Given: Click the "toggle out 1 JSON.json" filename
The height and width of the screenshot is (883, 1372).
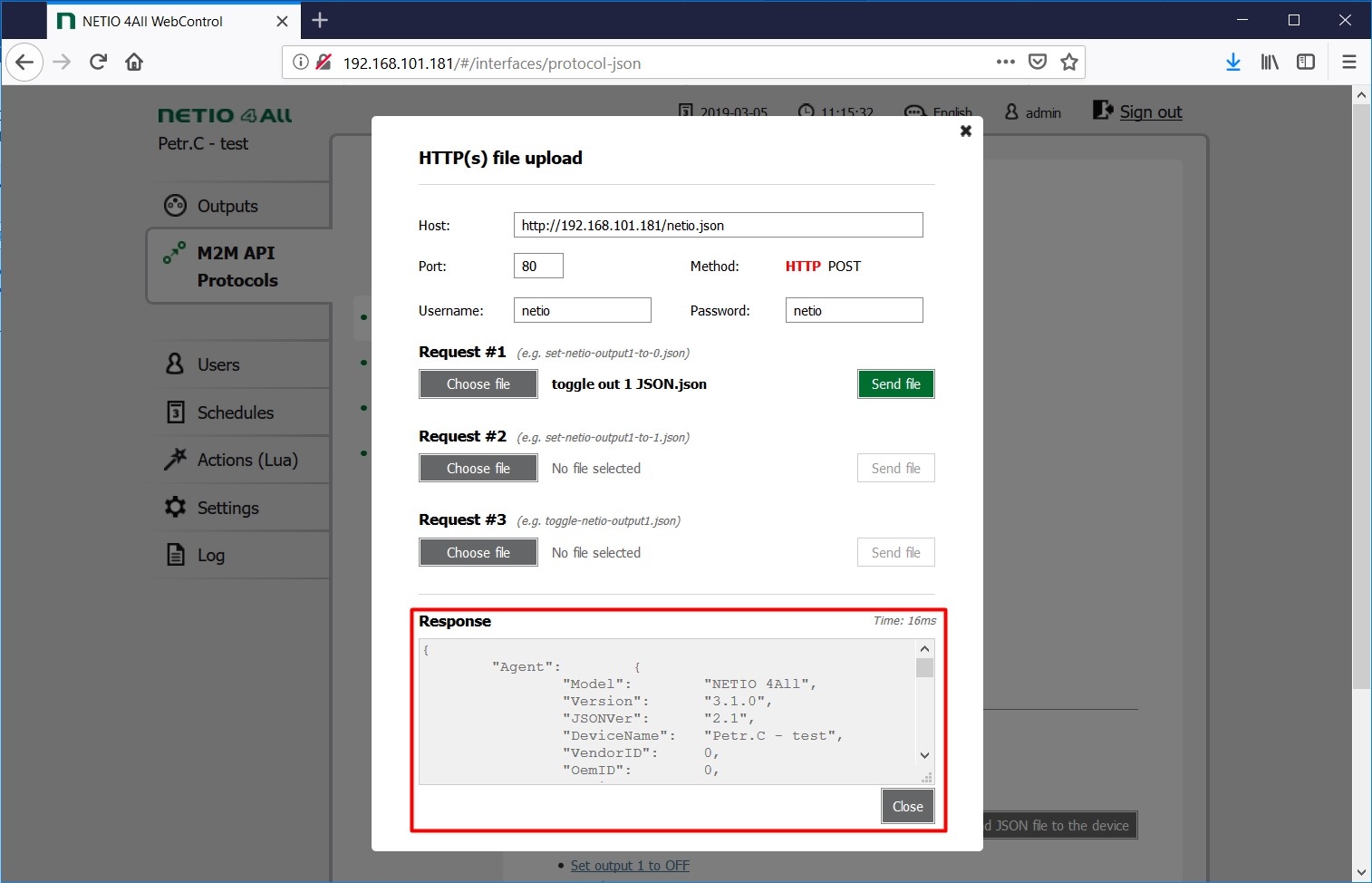Looking at the screenshot, I should click(629, 384).
